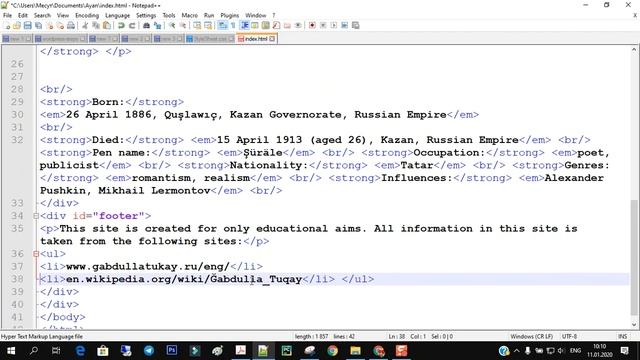This screenshot has height=360, width=640.
Task: Click line number 38 in the margin
Action: (x=17, y=279)
